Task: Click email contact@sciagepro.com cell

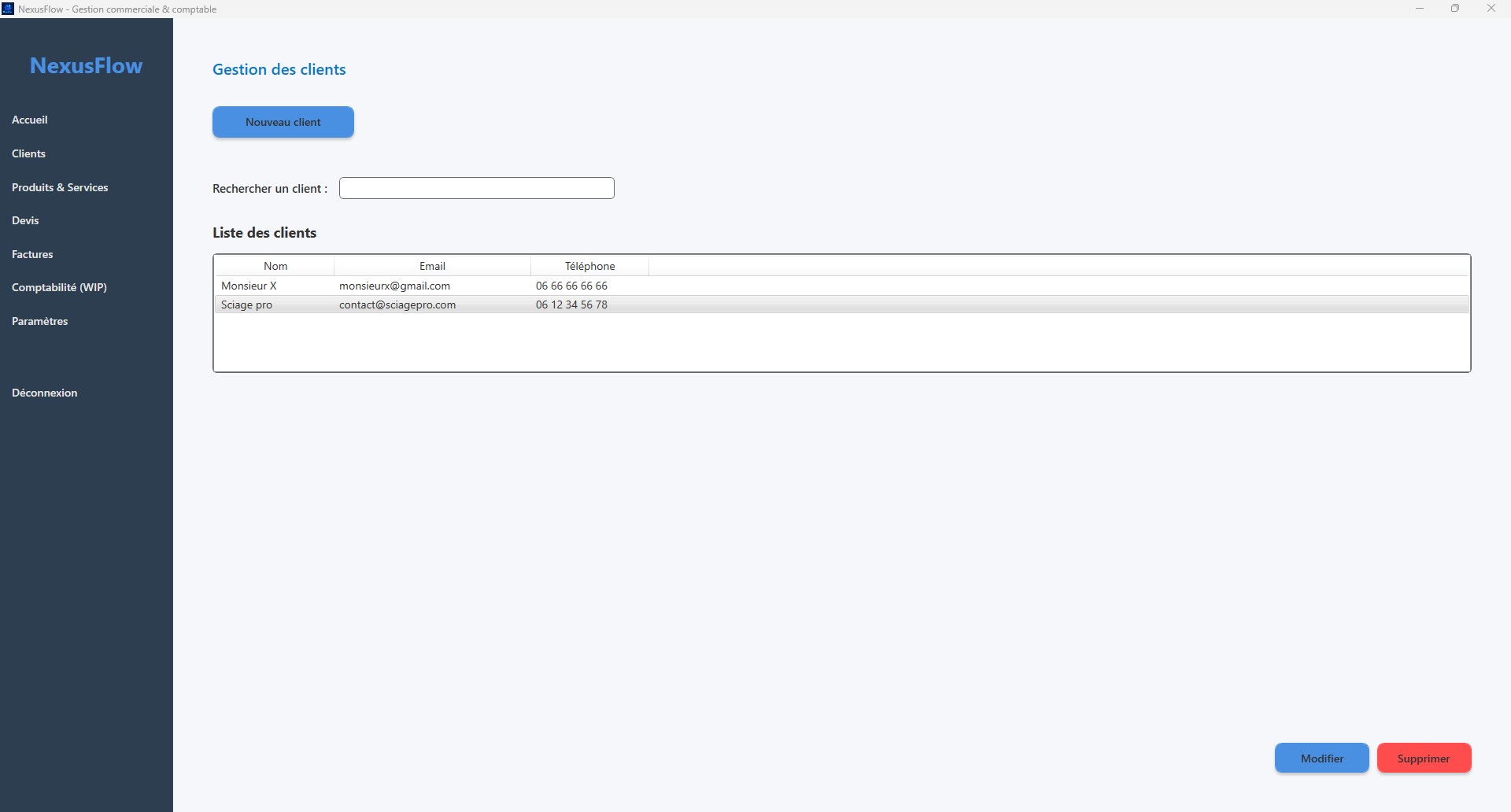Action: point(397,304)
